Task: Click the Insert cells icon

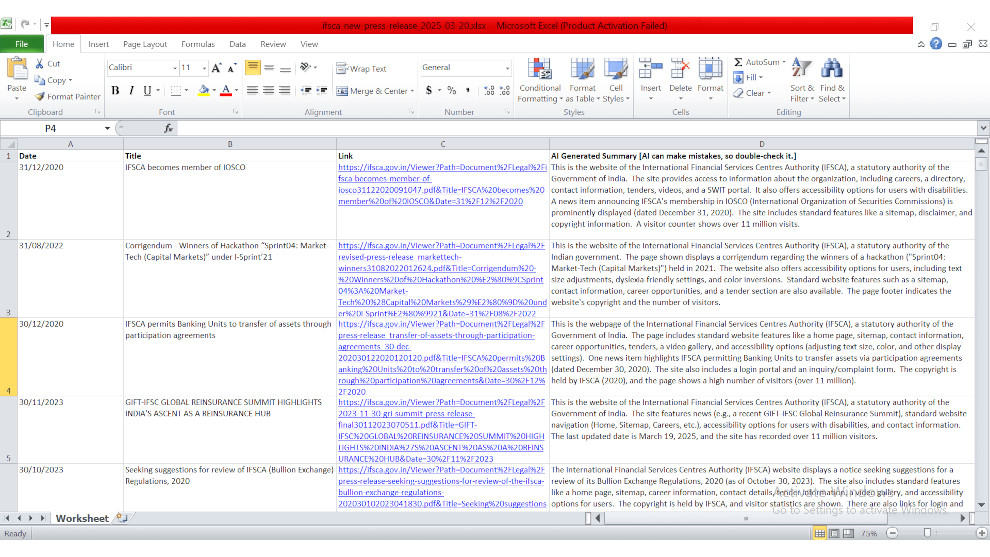Action: click(650, 69)
